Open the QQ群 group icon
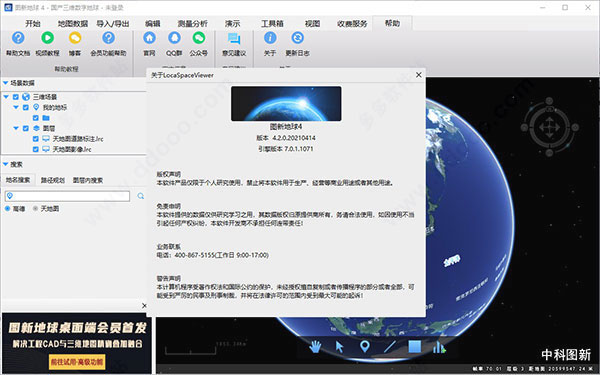This screenshot has width=600, height=375. point(174,38)
